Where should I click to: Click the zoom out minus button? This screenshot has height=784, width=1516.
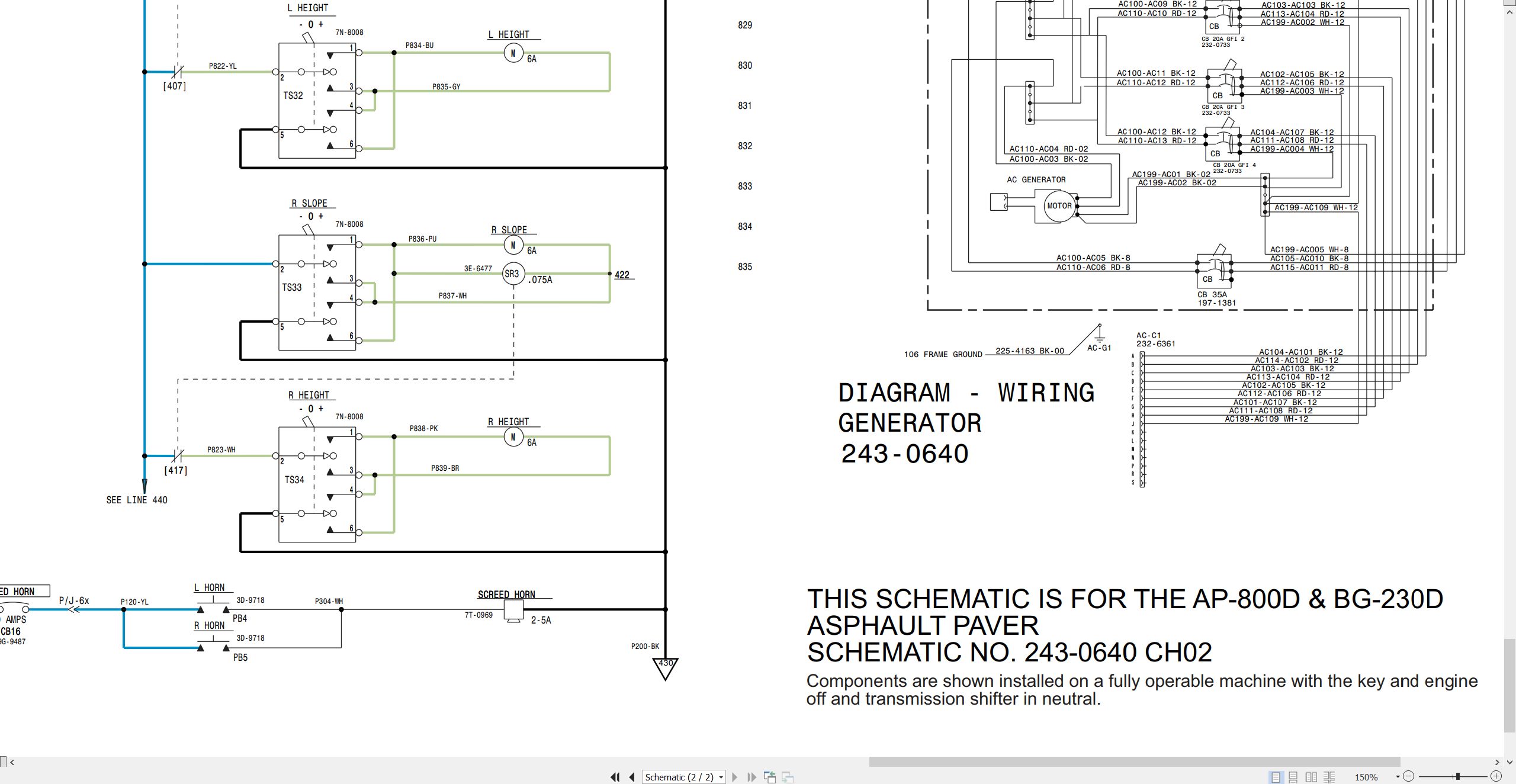pos(1409,776)
